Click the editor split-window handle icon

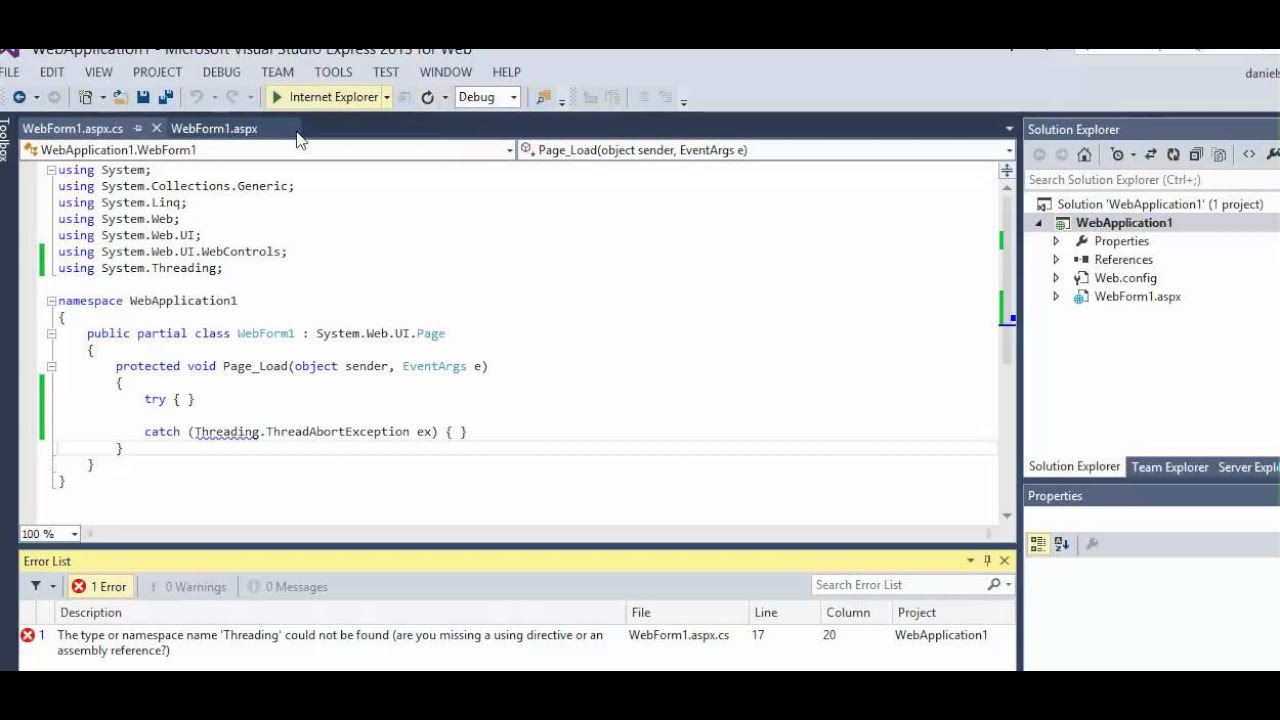1007,171
